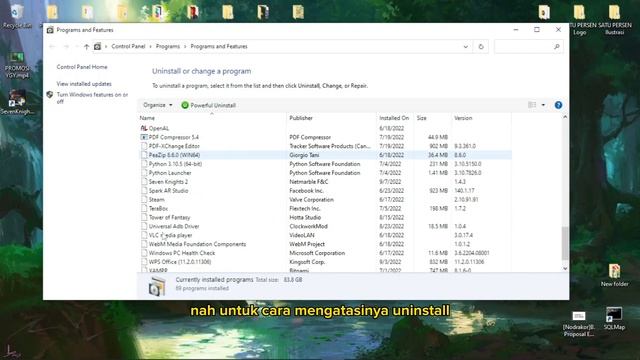Click the program list vertical scrollbar thumb
The width and height of the screenshot is (640, 360).
click(x=565, y=243)
